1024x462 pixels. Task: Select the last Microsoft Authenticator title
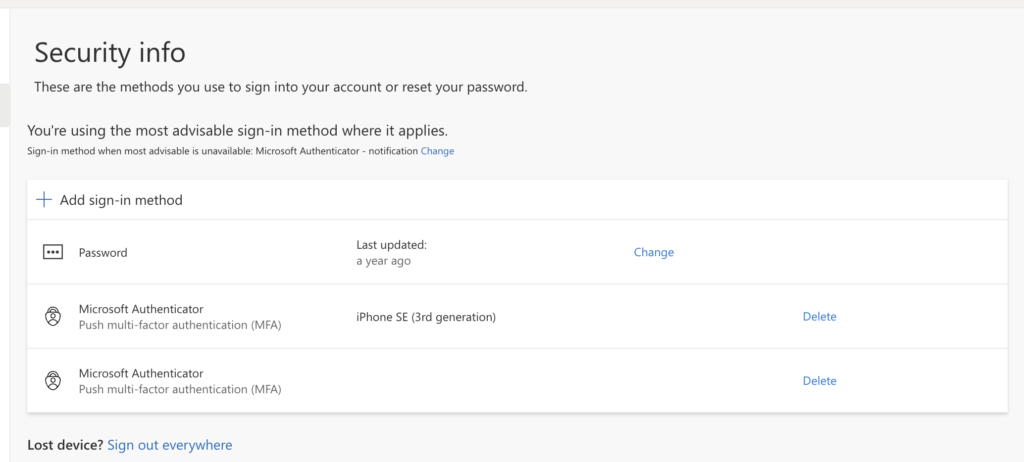[141, 374]
